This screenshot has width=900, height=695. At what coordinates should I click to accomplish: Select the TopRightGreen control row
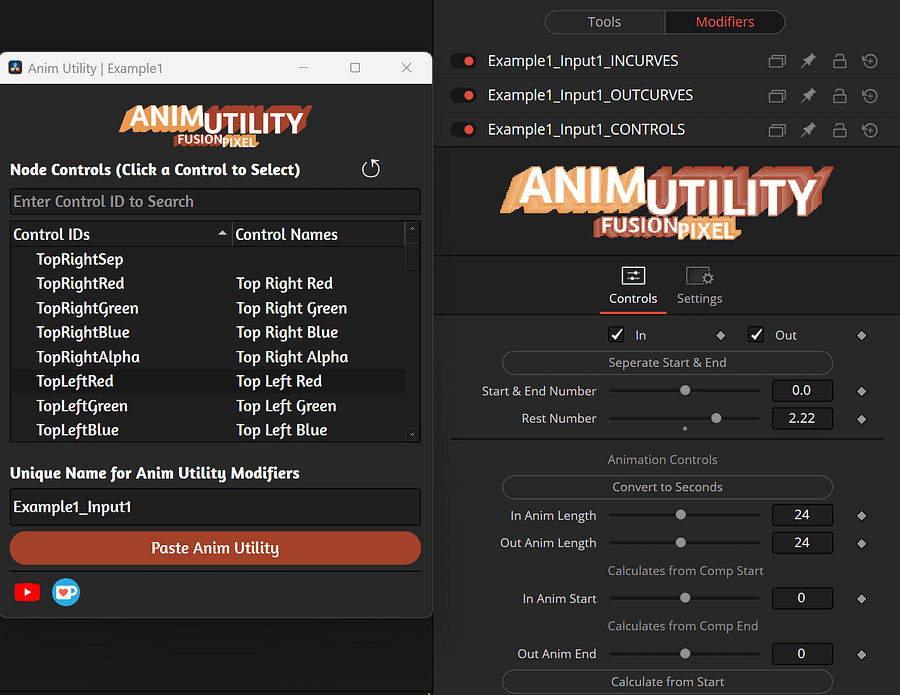(x=208, y=308)
